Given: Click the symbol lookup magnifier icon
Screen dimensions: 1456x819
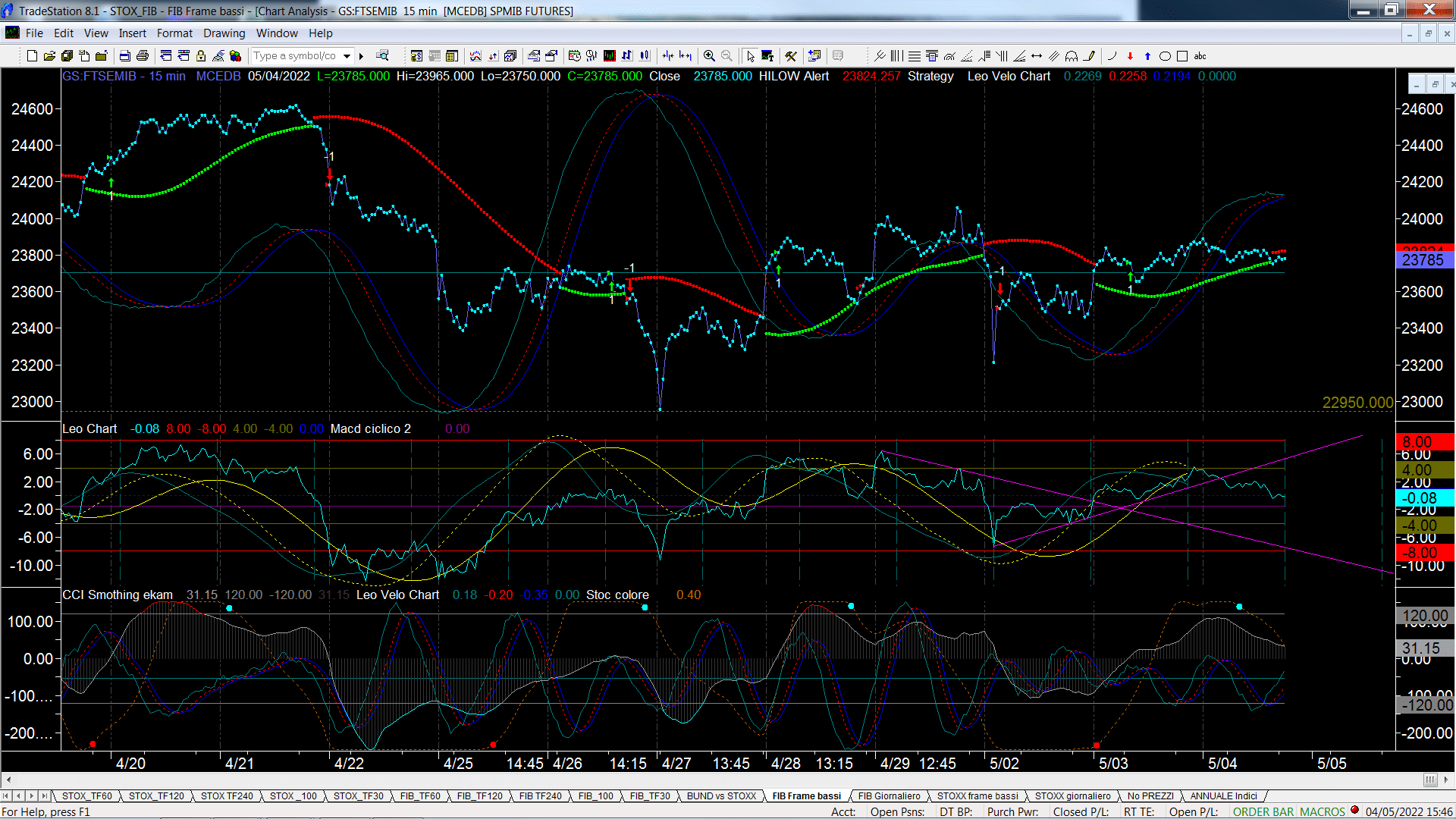Looking at the screenshot, I should pos(382,56).
